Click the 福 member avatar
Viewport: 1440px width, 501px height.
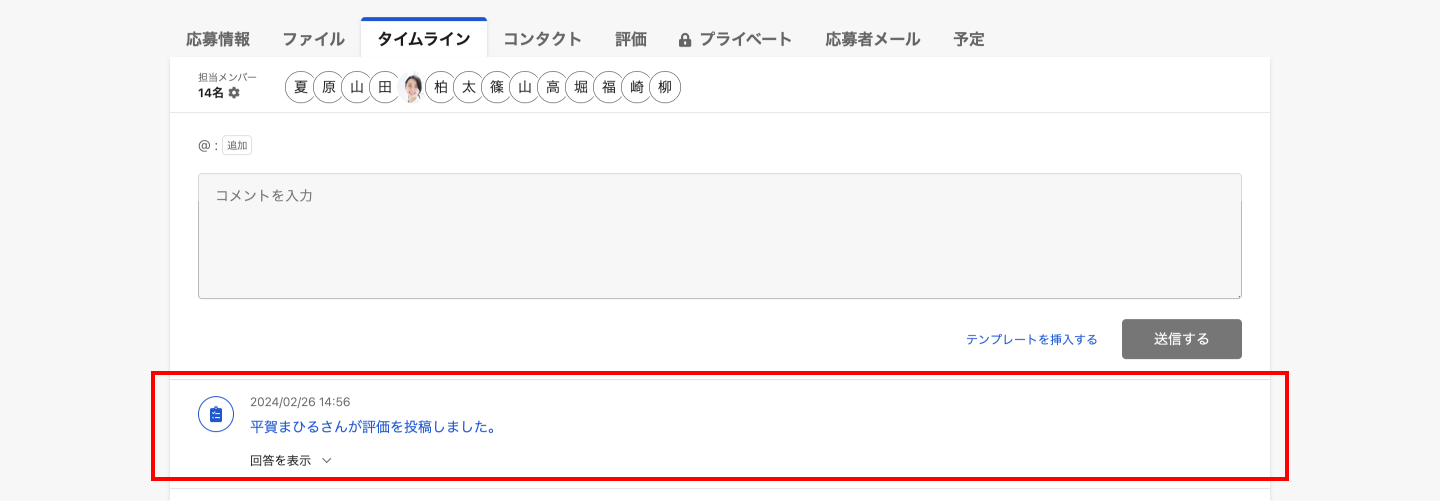coord(608,87)
